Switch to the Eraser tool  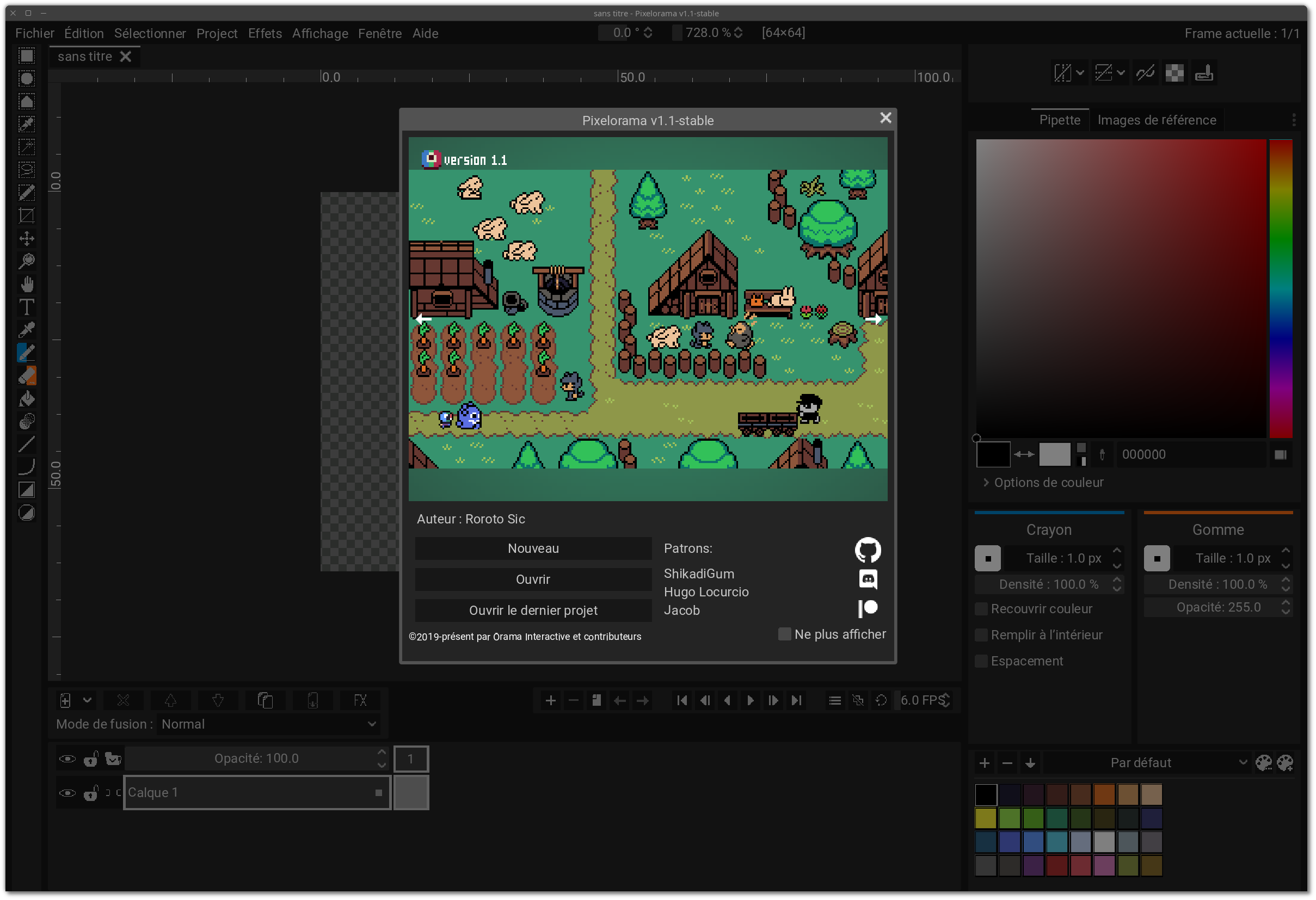click(x=26, y=375)
